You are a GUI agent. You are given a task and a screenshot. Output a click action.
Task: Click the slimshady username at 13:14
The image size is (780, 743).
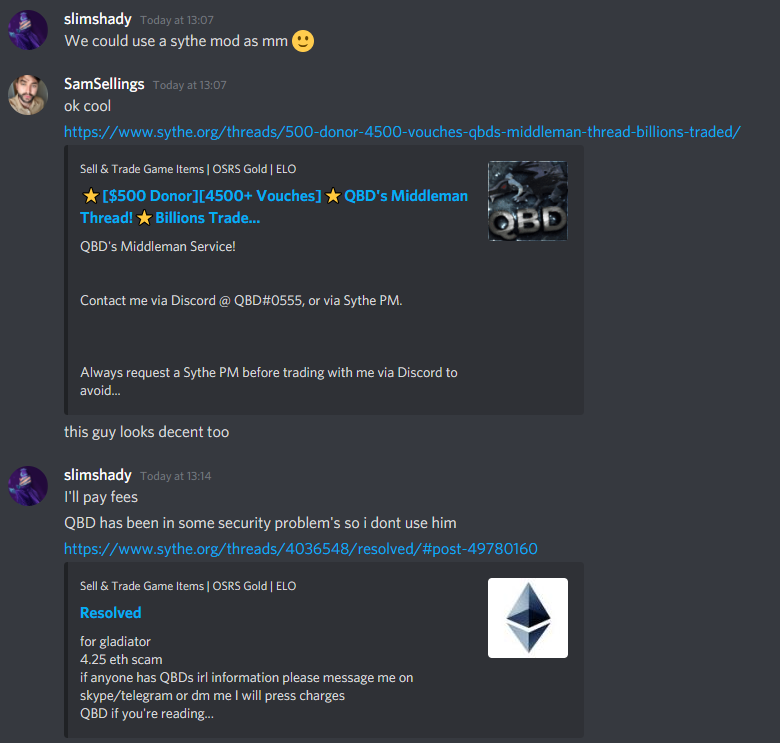tap(98, 475)
